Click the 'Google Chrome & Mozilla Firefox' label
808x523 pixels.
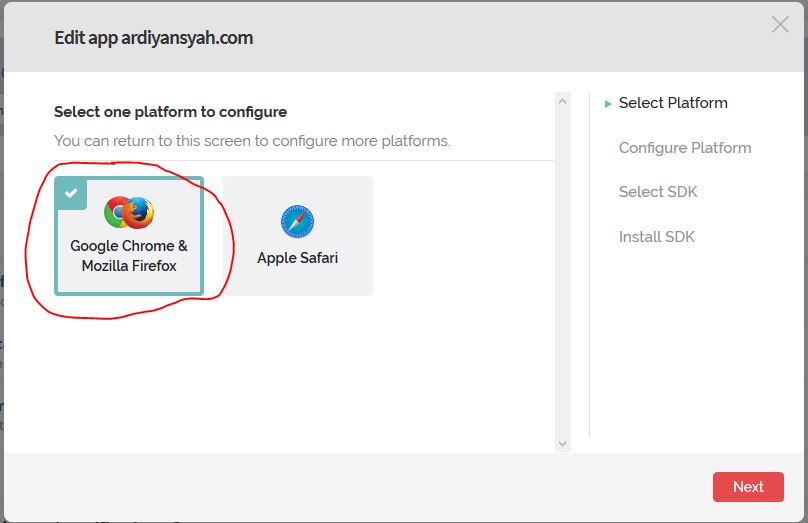129,256
